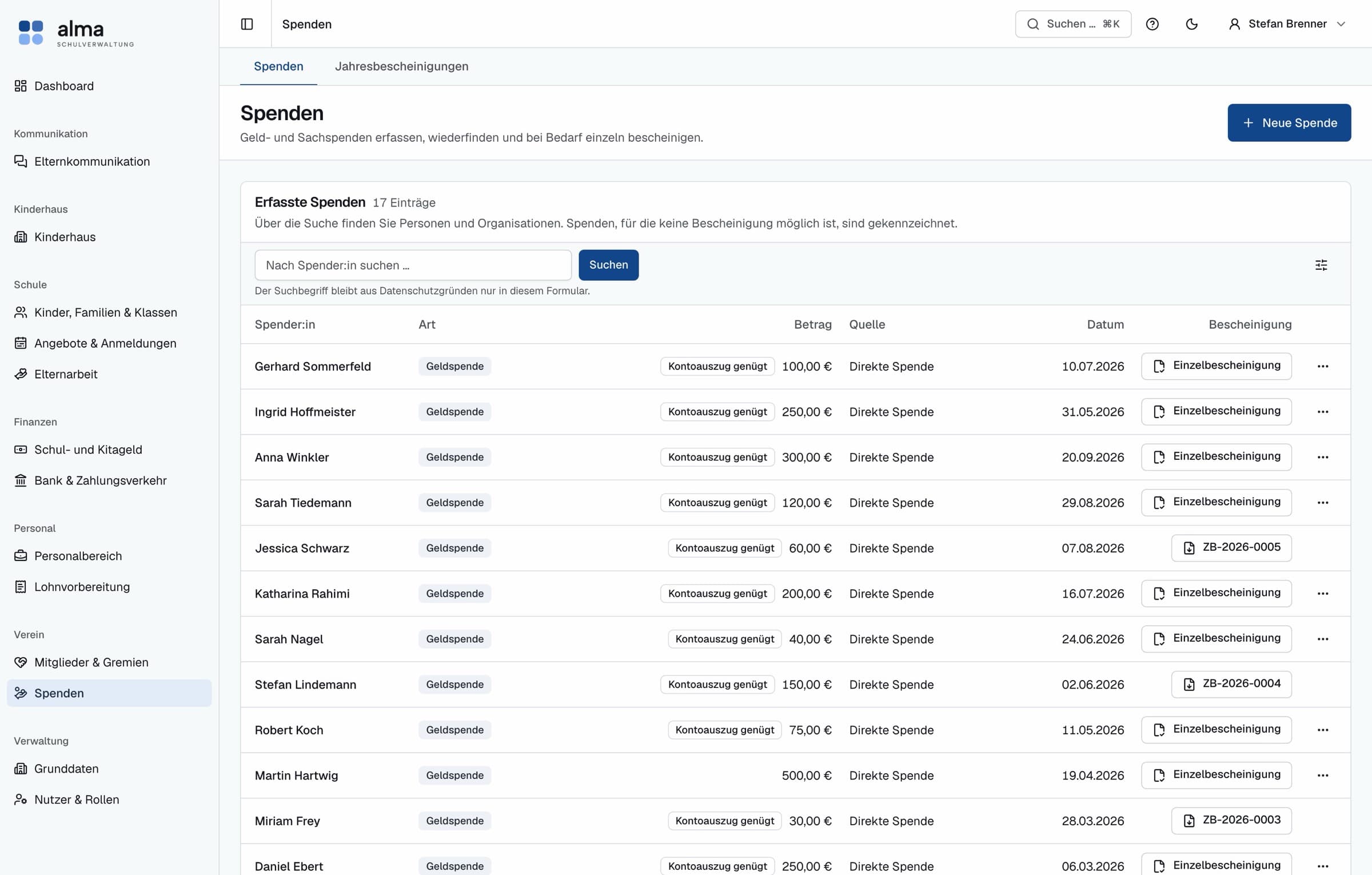The image size is (1372, 875).
Task: Focus the Nach Spender:in suchen field
Action: (x=413, y=265)
